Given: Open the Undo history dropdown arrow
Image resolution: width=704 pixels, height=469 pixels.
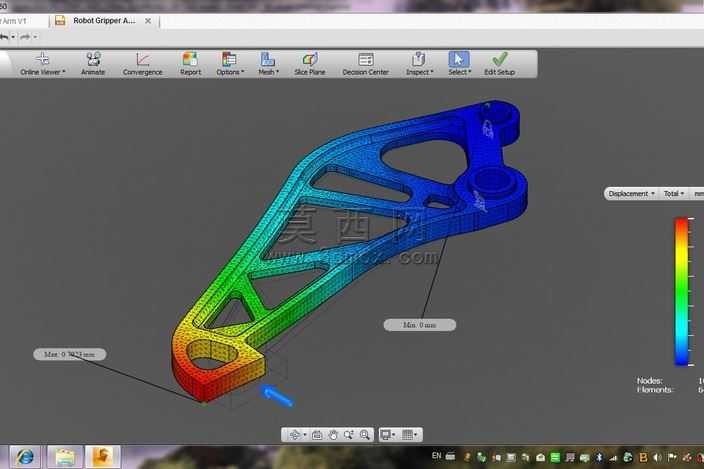Looking at the screenshot, I should (13, 37).
